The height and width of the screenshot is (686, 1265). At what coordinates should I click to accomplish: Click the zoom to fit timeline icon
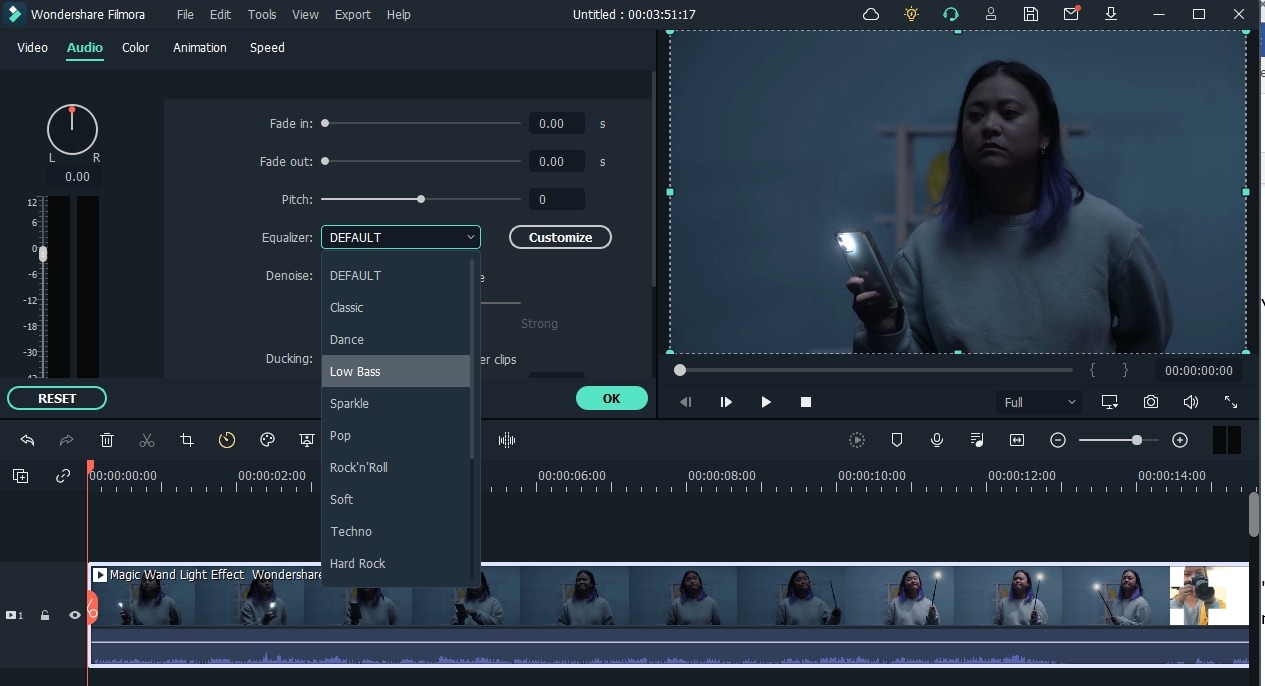pos(1017,440)
